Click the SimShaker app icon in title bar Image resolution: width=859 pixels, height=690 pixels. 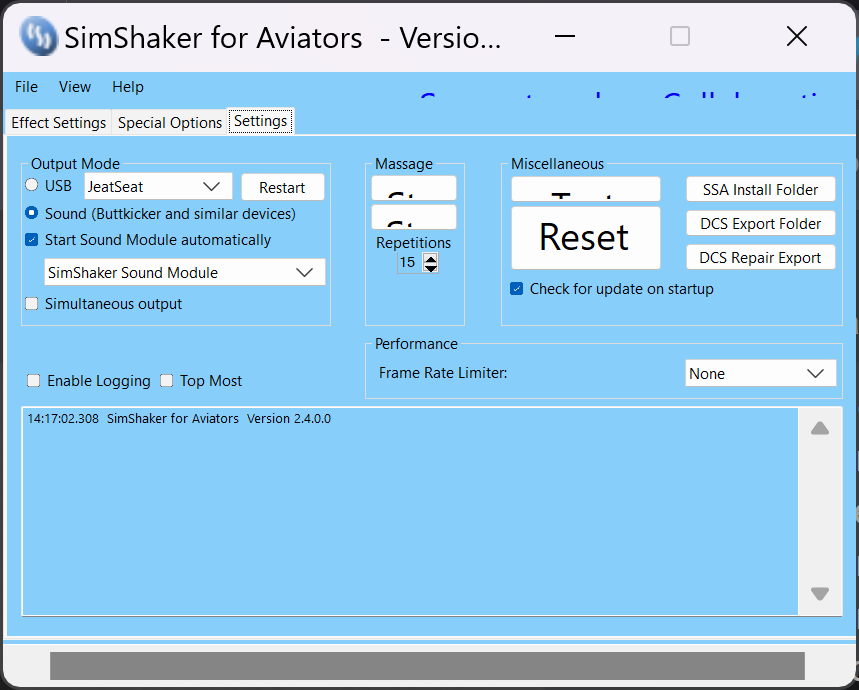[x=38, y=36]
